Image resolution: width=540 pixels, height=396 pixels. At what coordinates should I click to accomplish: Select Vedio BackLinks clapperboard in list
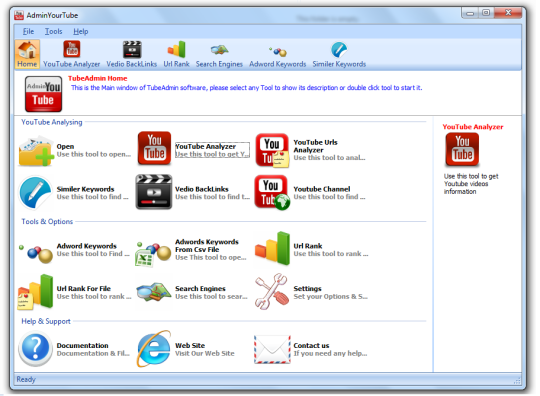(154, 192)
